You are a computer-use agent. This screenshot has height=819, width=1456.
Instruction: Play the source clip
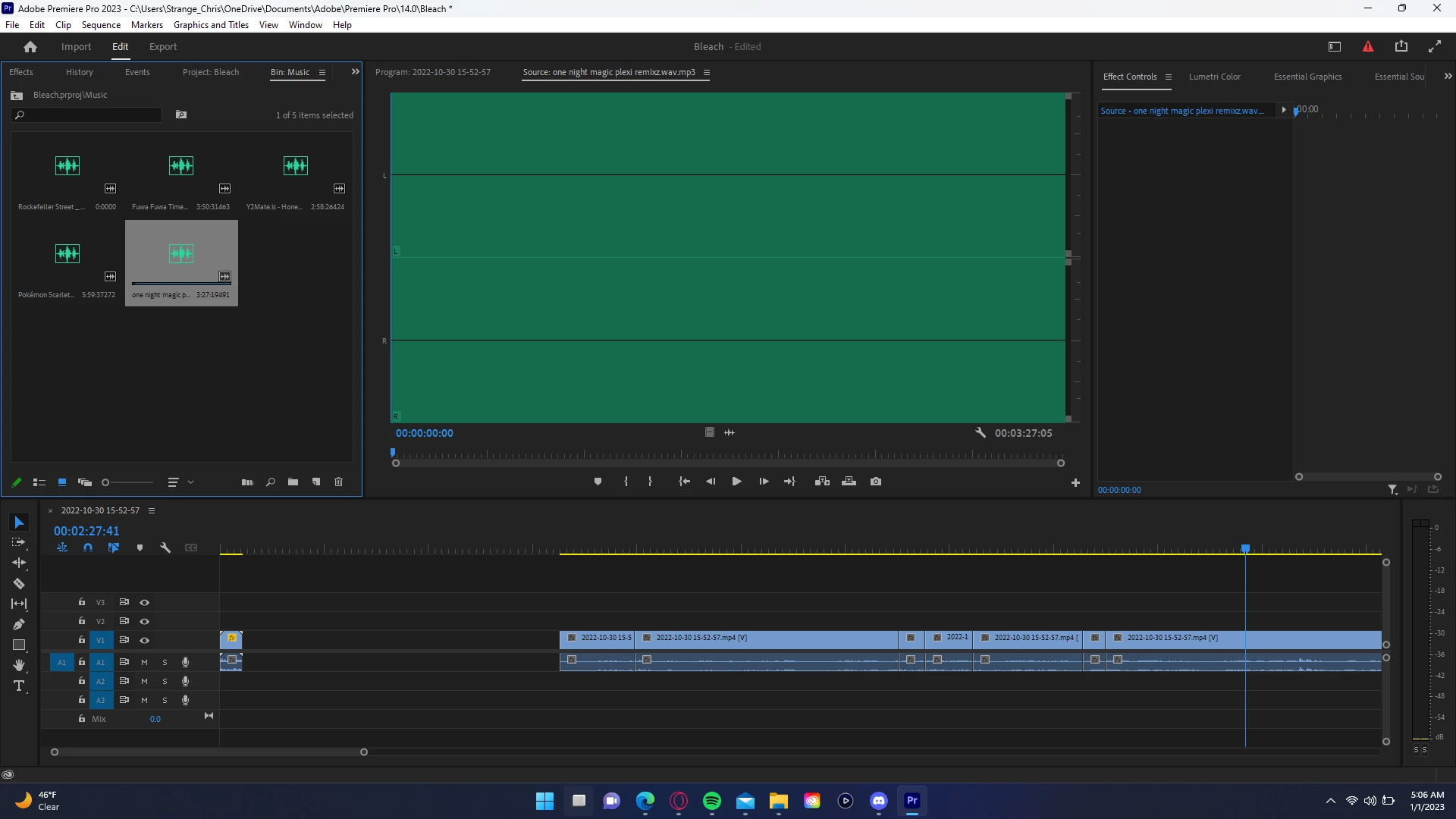[x=736, y=482]
